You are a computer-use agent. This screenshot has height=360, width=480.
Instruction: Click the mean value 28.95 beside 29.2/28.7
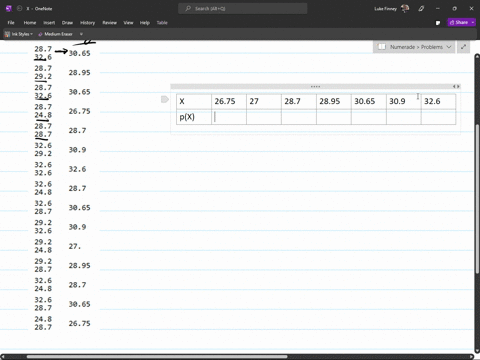coord(79,266)
